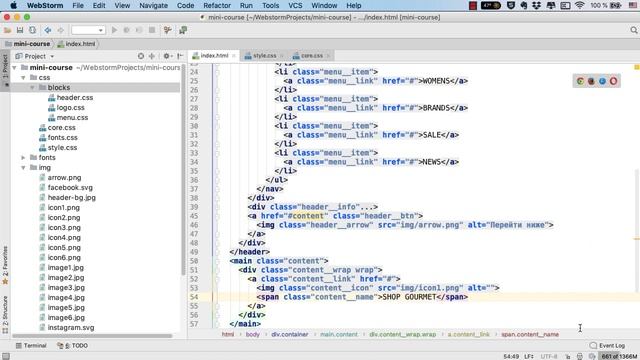640x360 pixels.
Task: Open in Firefox browser icon
Action: click(x=591, y=81)
